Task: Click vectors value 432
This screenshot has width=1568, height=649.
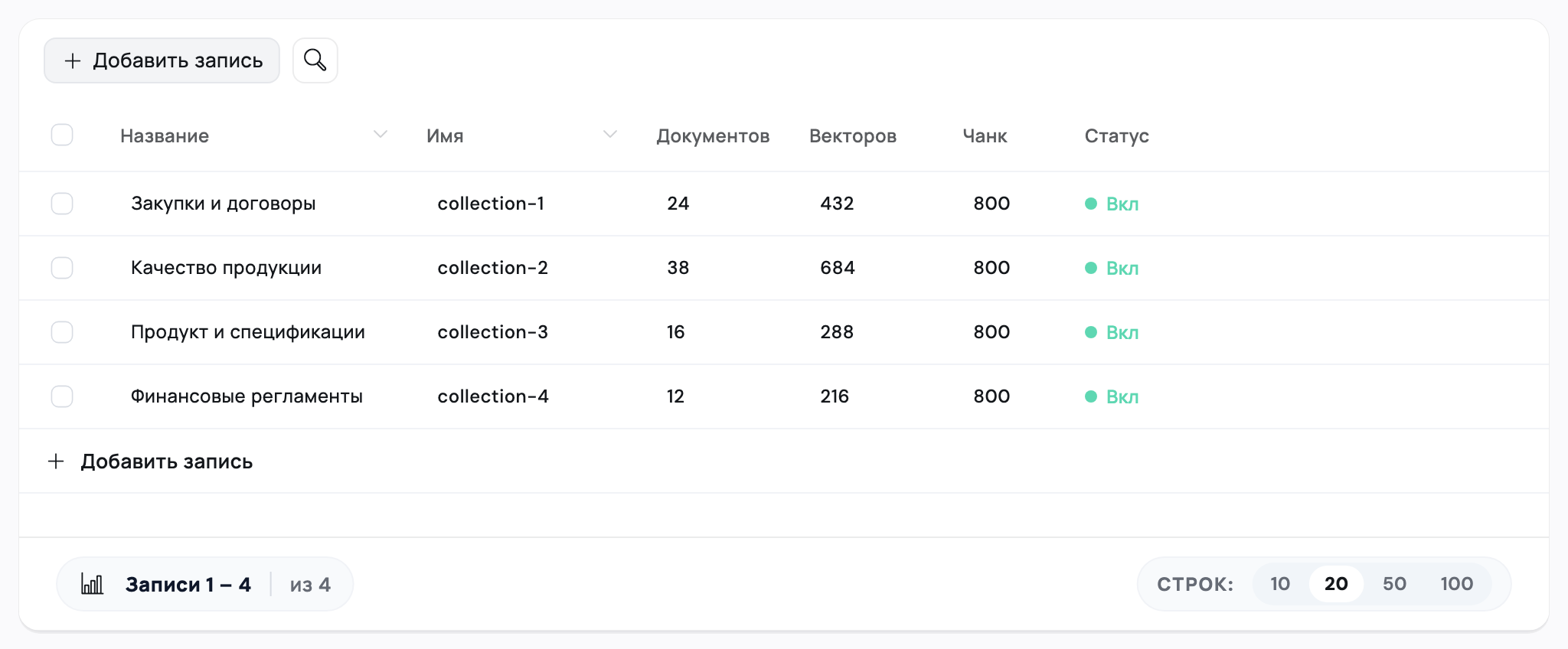Action: (837, 204)
